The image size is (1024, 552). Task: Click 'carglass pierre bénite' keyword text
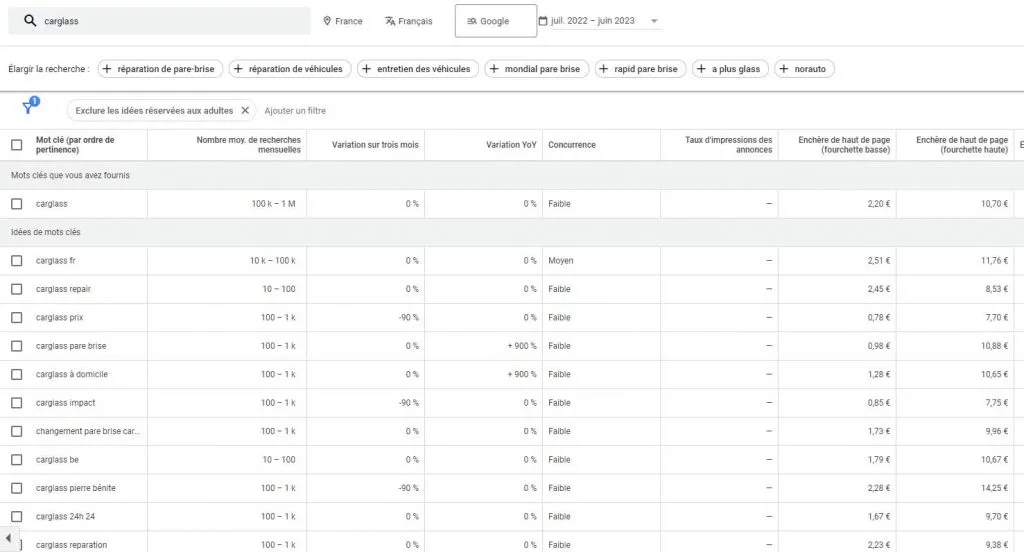pyautogui.click(x=76, y=488)
